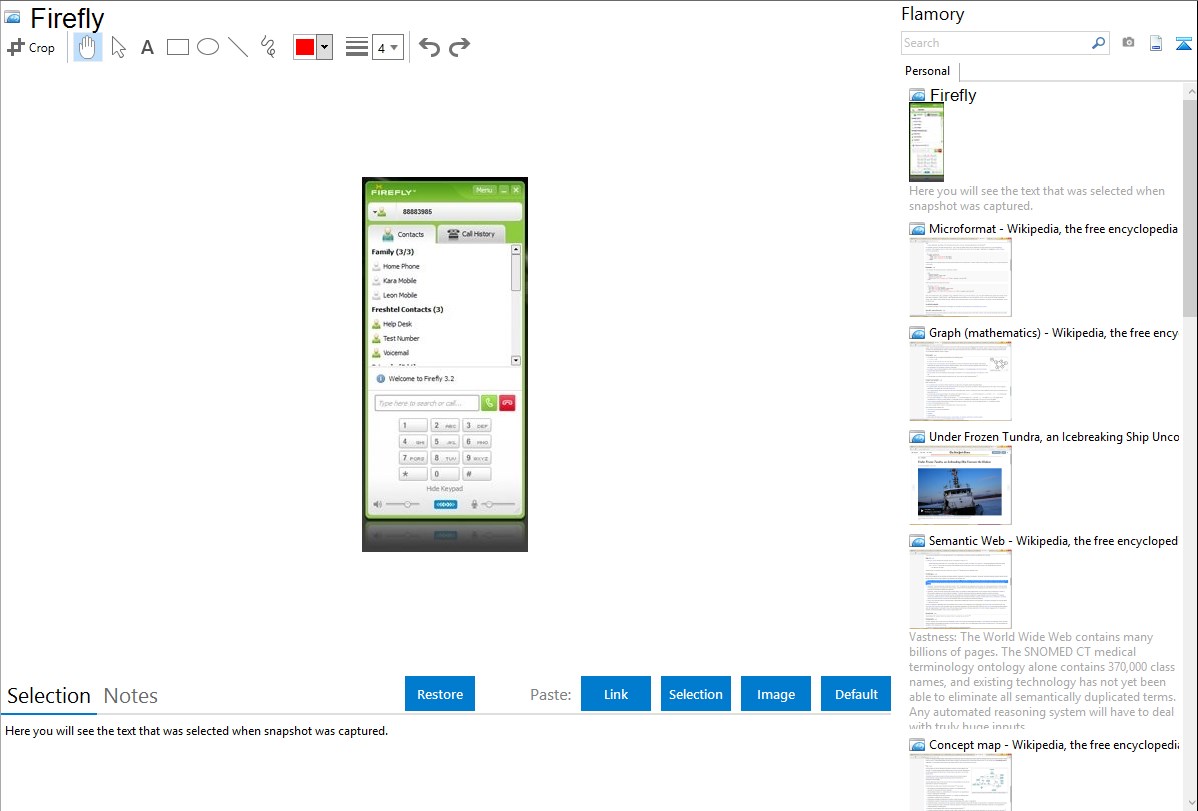Click the 'Graph (mathematics) - Wikipedia' snapshot title
The width and height of the screenshot is (1198, 811).
point(1053,333)
